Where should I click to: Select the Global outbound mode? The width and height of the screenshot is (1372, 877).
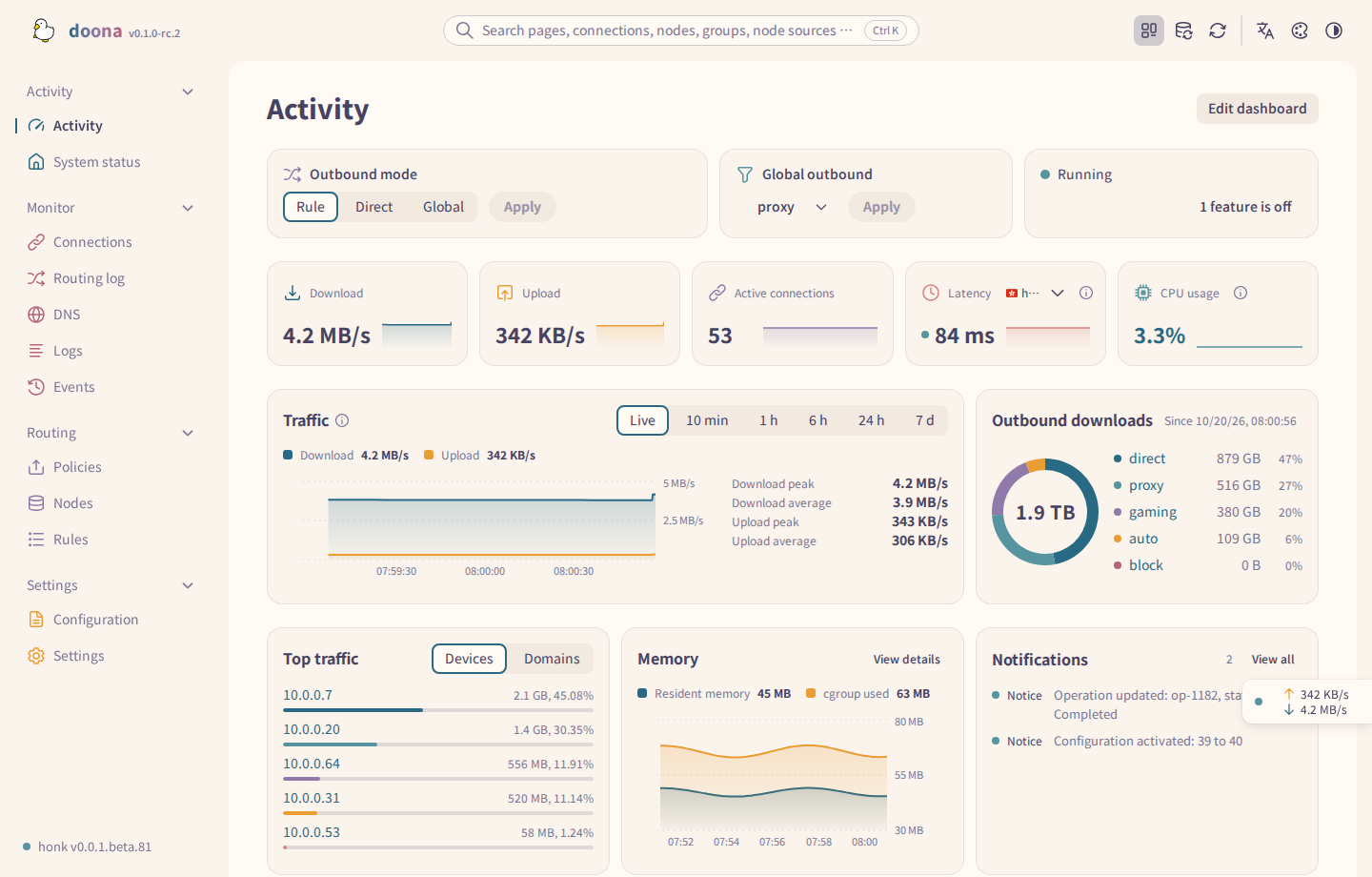point(443,207)
